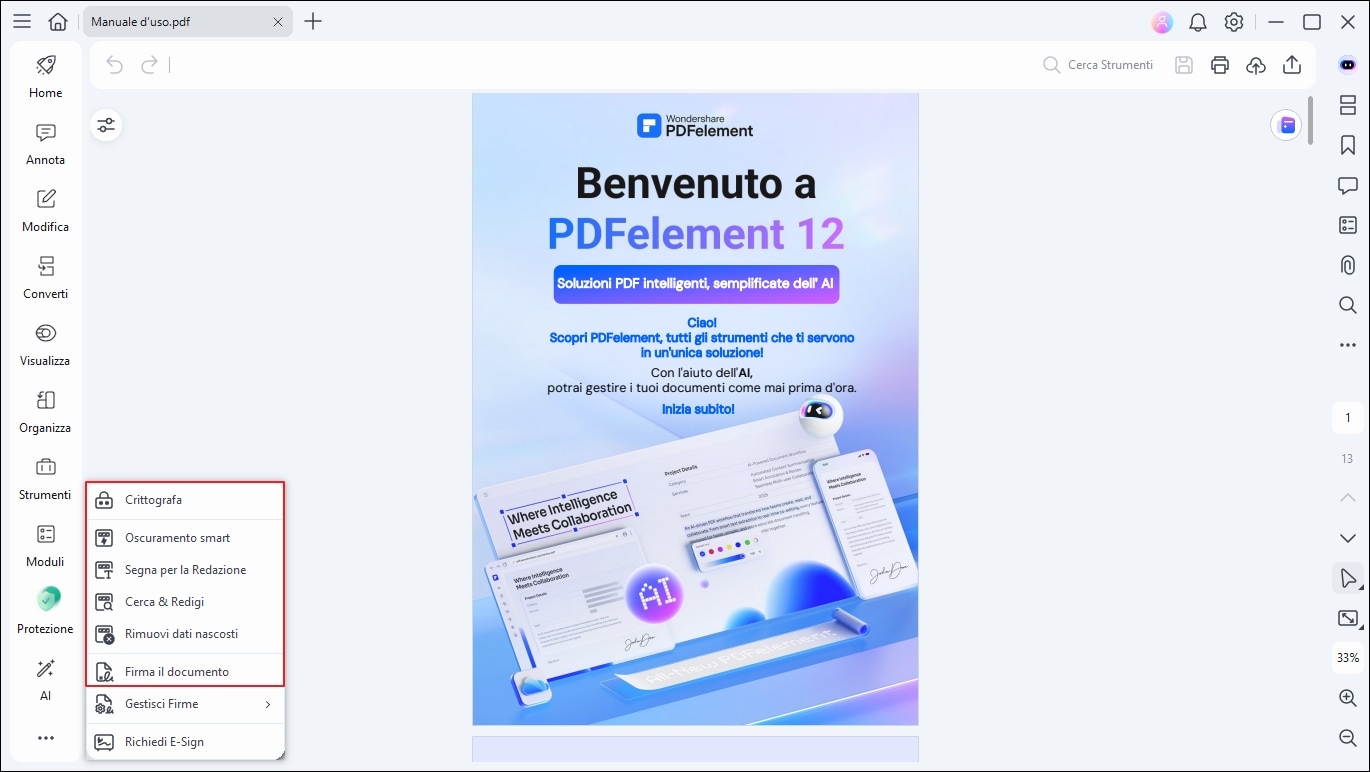Select the Modifica editing tool

coord(44,212)
